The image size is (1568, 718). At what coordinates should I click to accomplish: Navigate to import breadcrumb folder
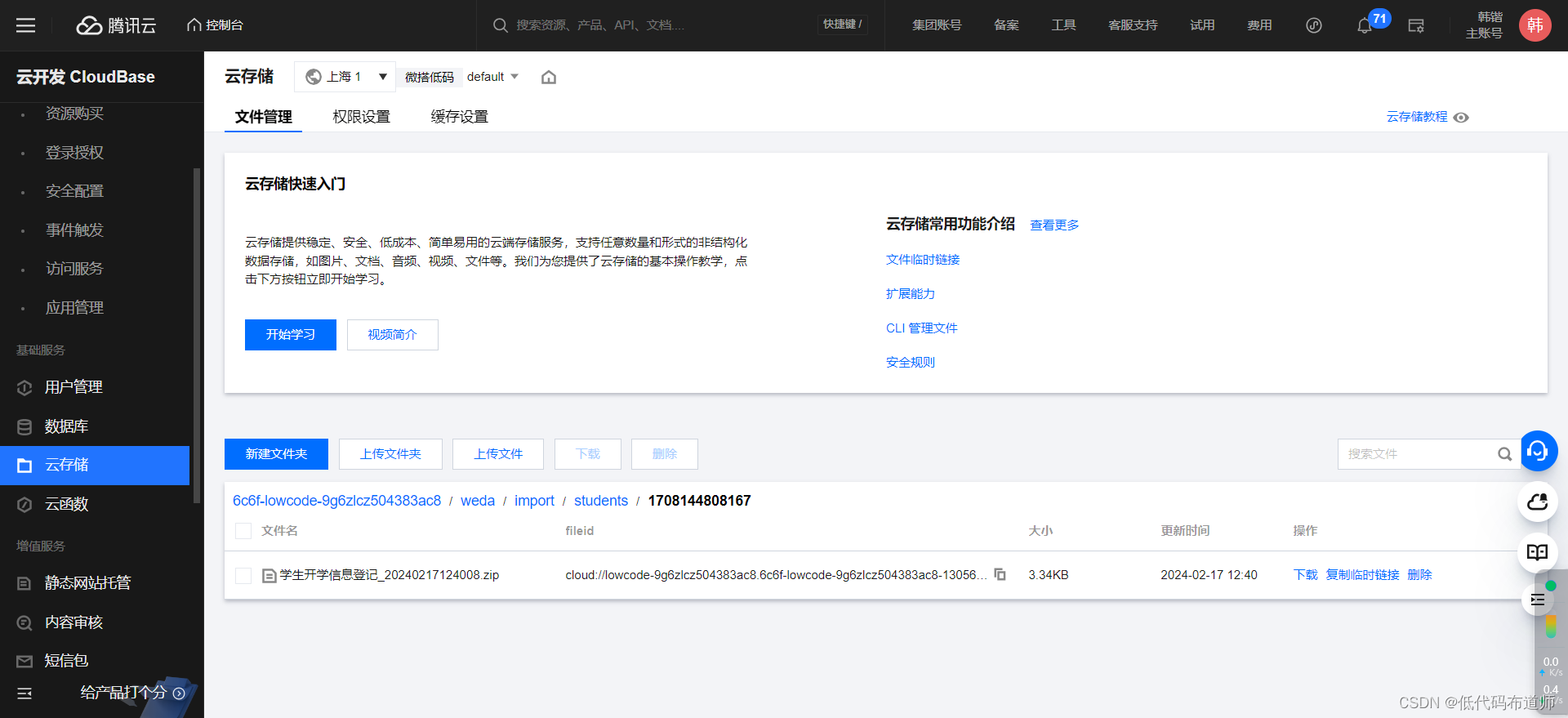(x=534, y=501)
